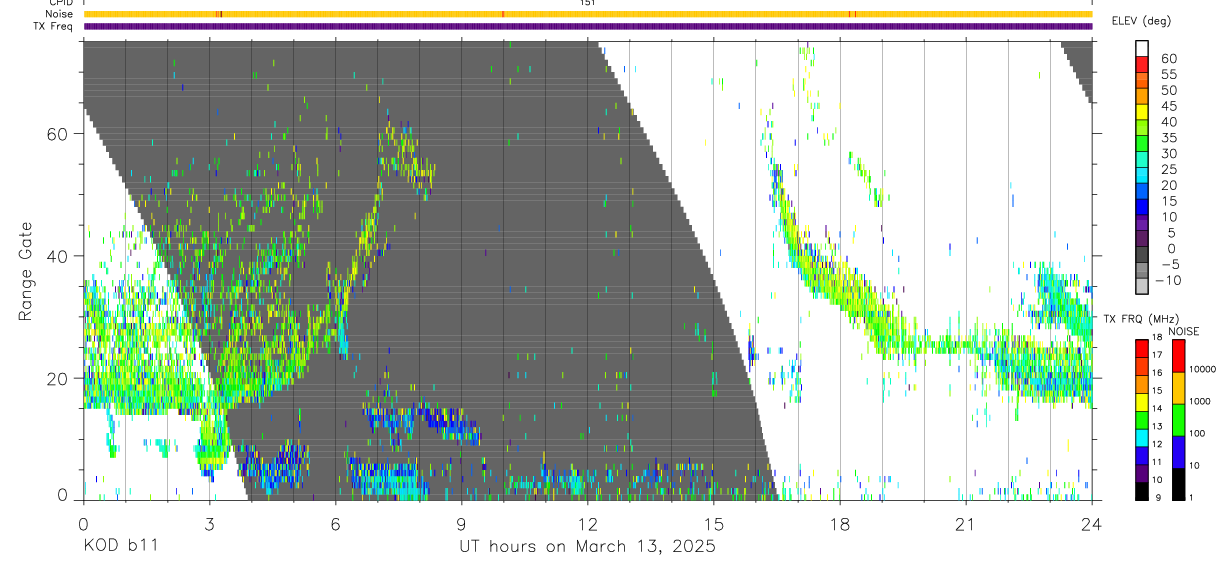Click the 'Range Gate' y-axis title
1228x567 pixels.
(25, 272)
